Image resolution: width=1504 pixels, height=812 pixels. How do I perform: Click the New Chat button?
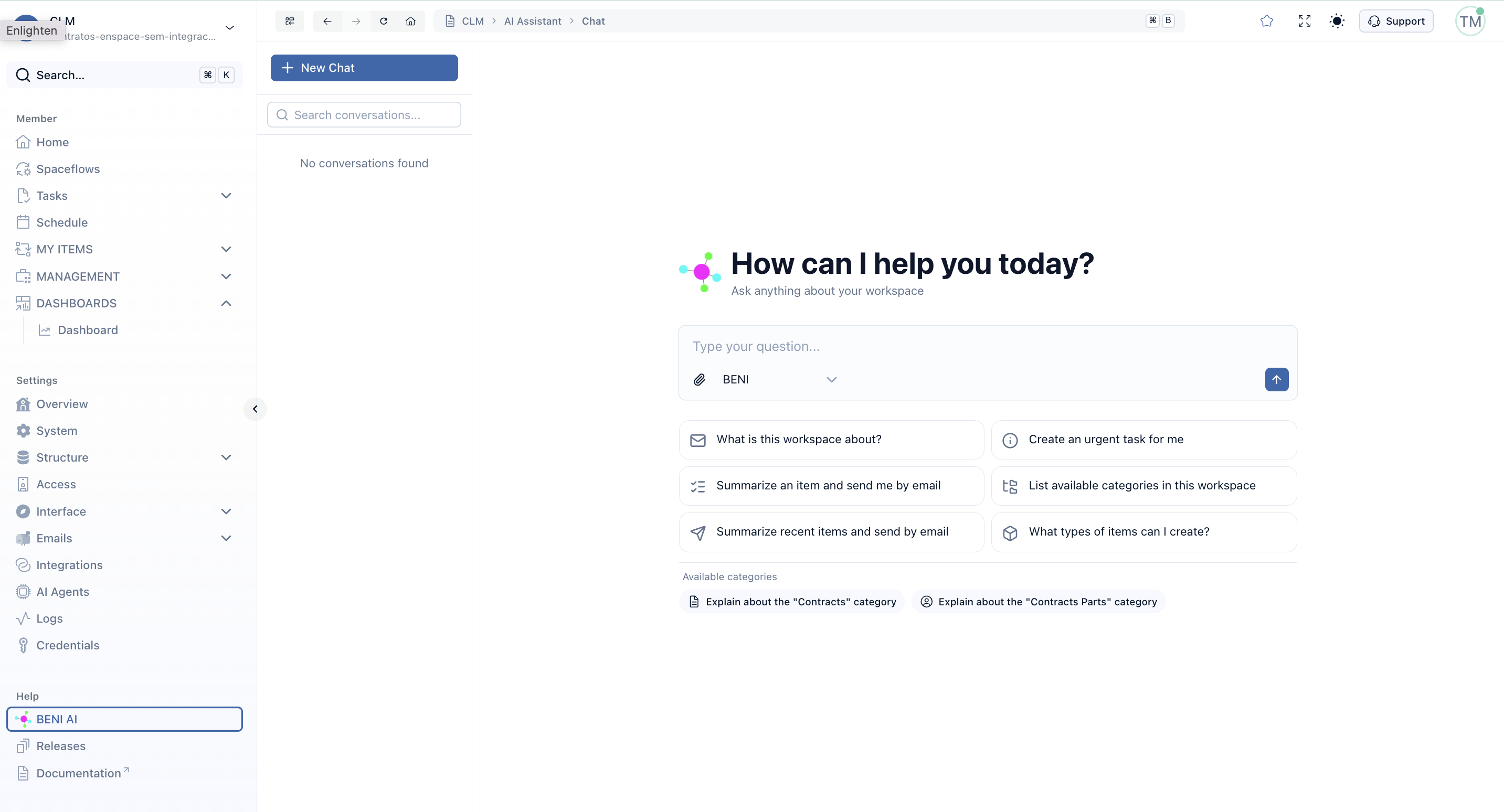pyautogui.click(x=364, y=68)
